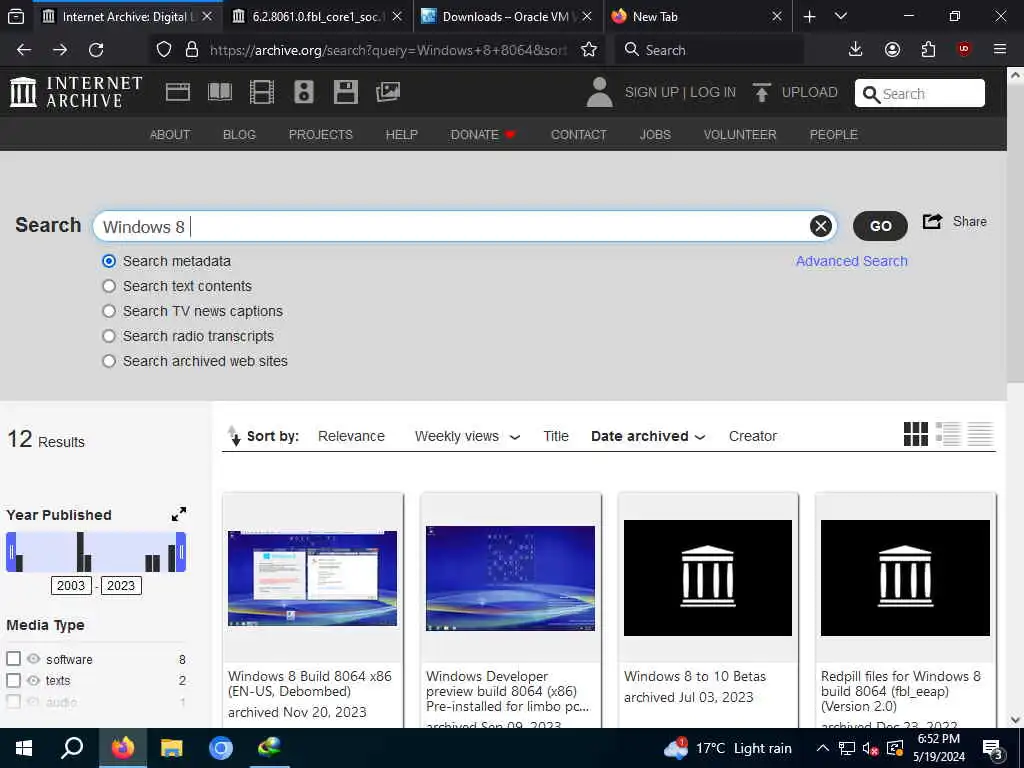The image size is (1024, 768).
Task: Open the Internet Archive images icon
Action: tap(388, 92)
